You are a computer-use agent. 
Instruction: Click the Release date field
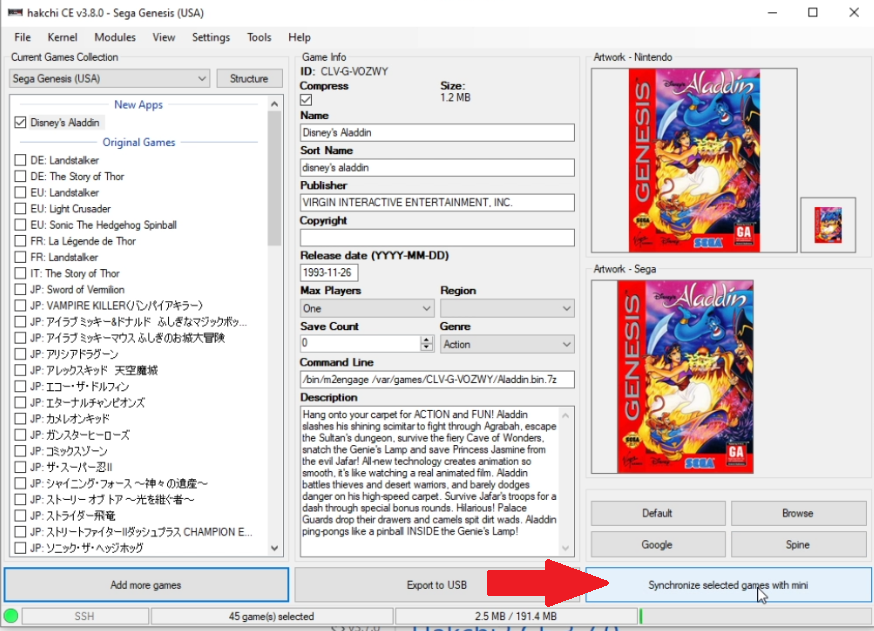(329, 273)
